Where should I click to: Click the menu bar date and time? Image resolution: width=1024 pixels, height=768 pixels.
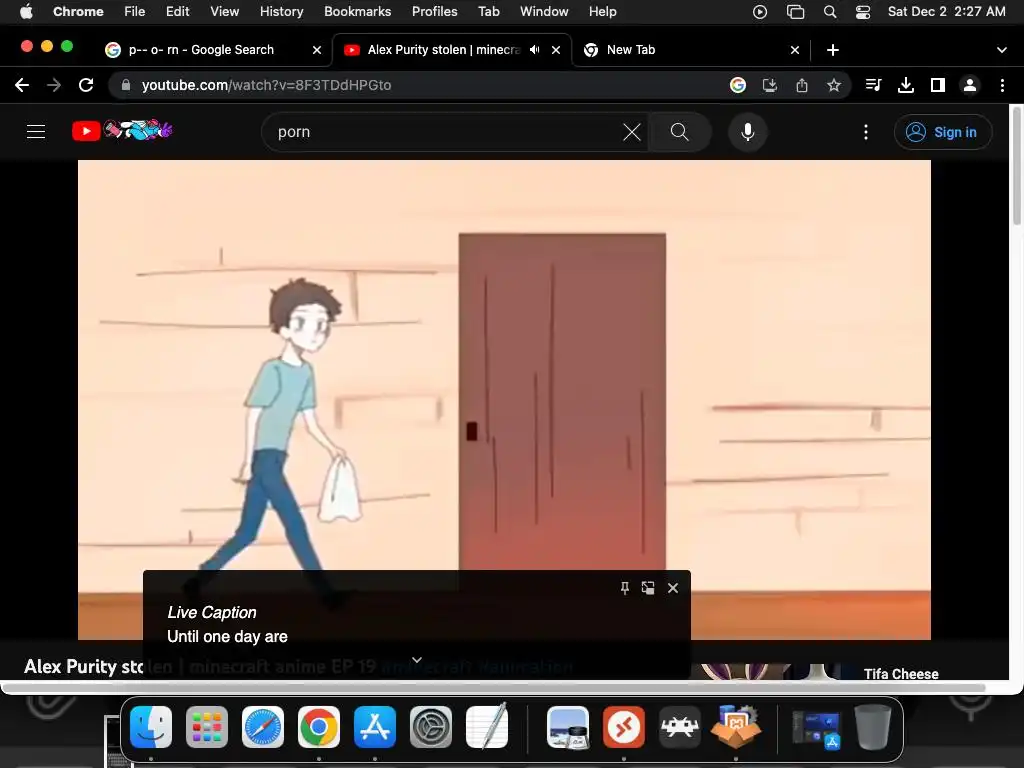click(946, 11)
